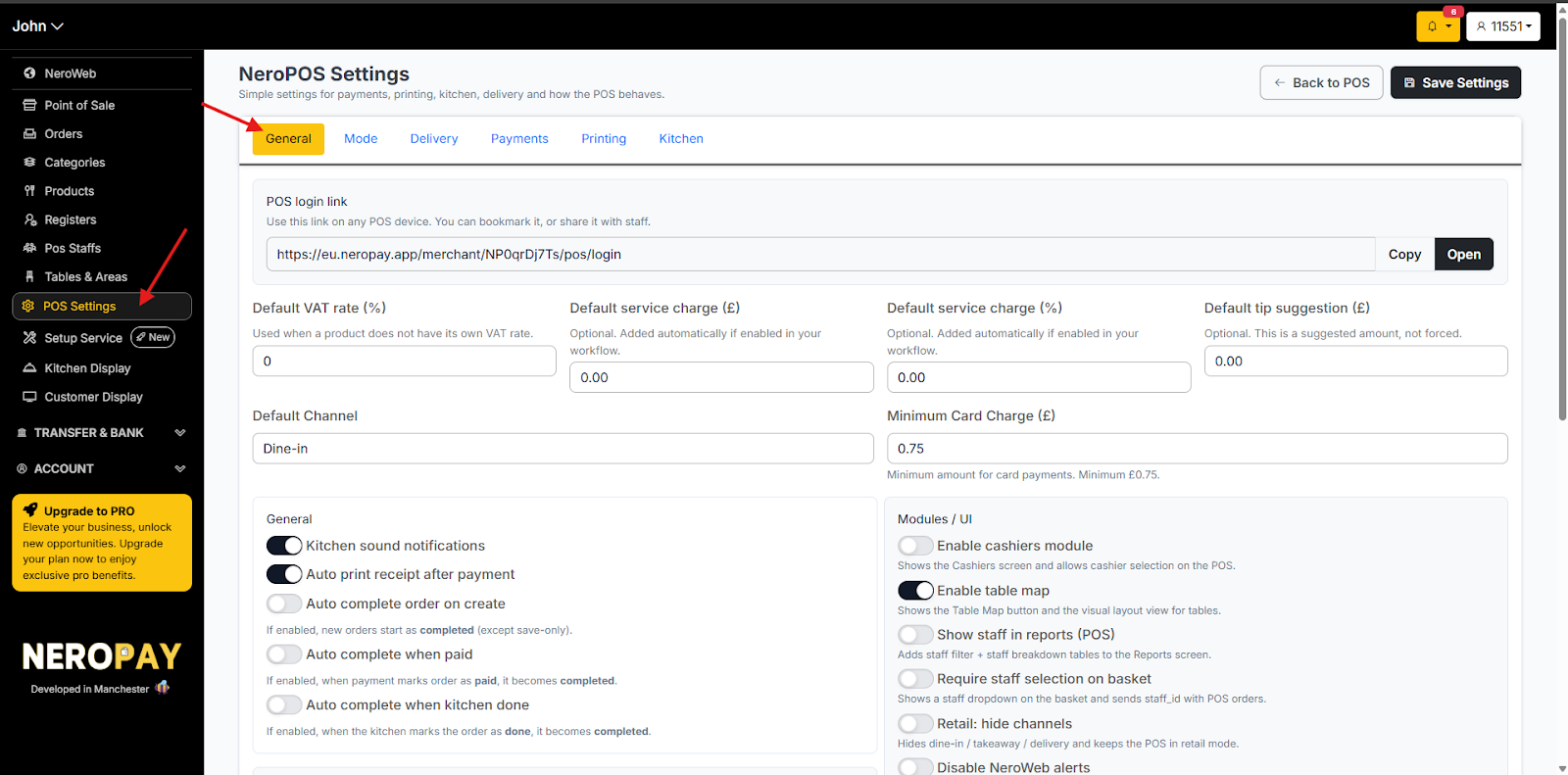Click the Minimum Card Charge input field

1197,449
